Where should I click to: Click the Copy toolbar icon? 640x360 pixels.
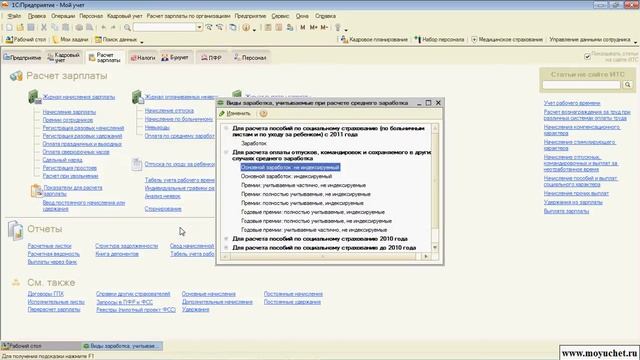coord(54,27)
